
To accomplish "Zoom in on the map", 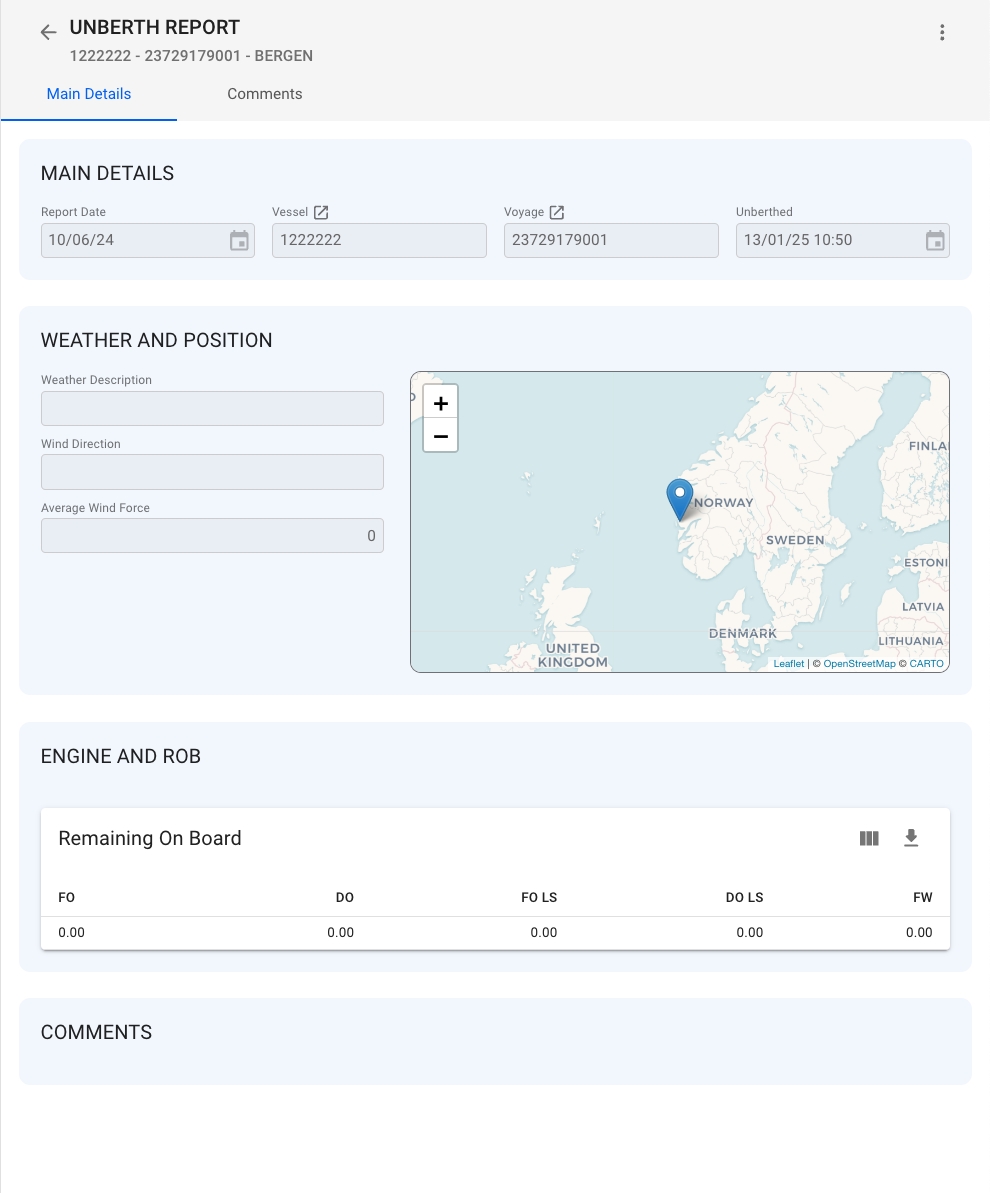I will pyautogui.click(x=440, y=403).
